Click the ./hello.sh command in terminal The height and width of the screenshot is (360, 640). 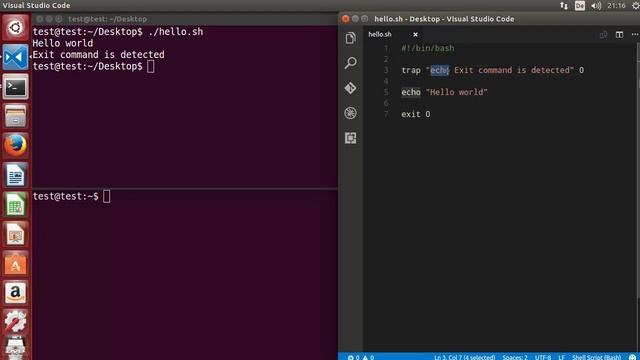pos(176,32)
